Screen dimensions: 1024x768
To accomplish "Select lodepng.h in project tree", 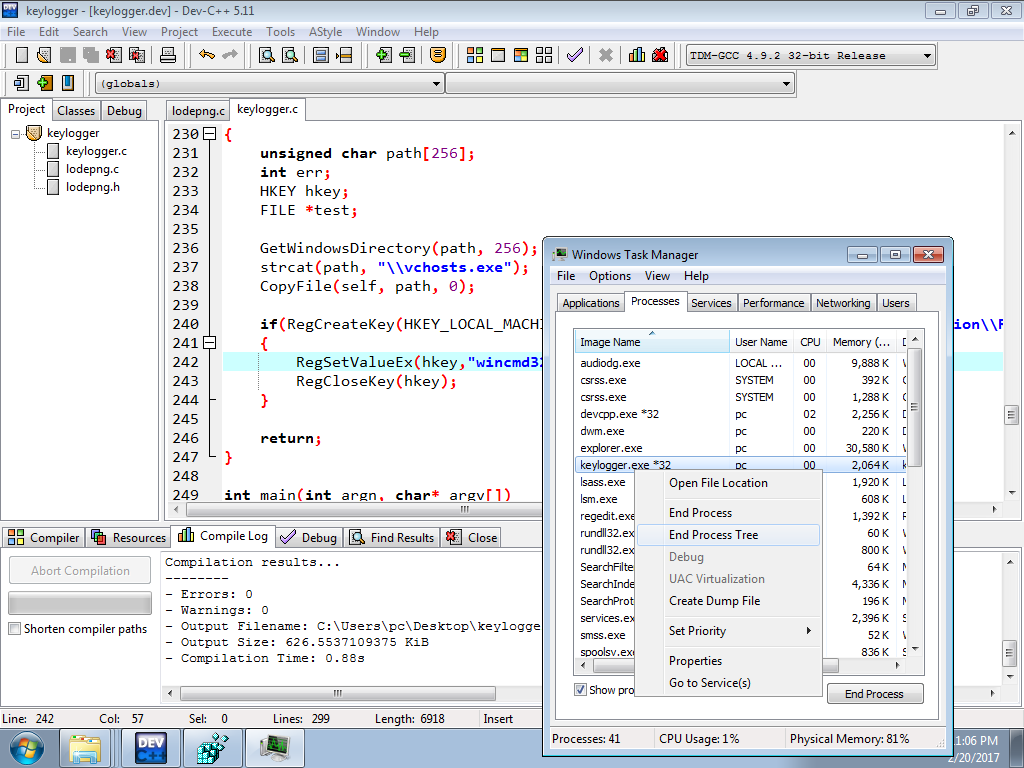I will point(93,187).
